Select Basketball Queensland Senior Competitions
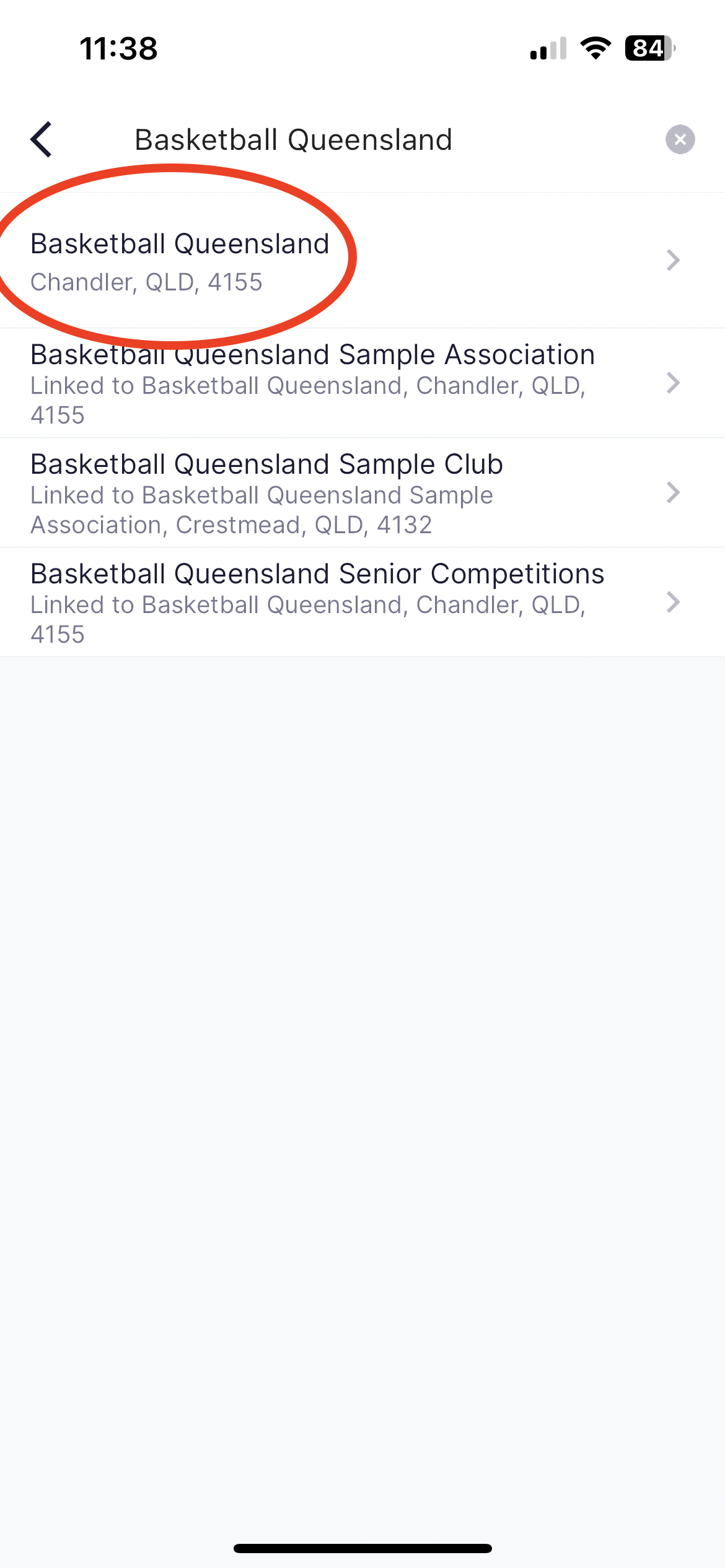725x1568 pixels. (362, 603)
